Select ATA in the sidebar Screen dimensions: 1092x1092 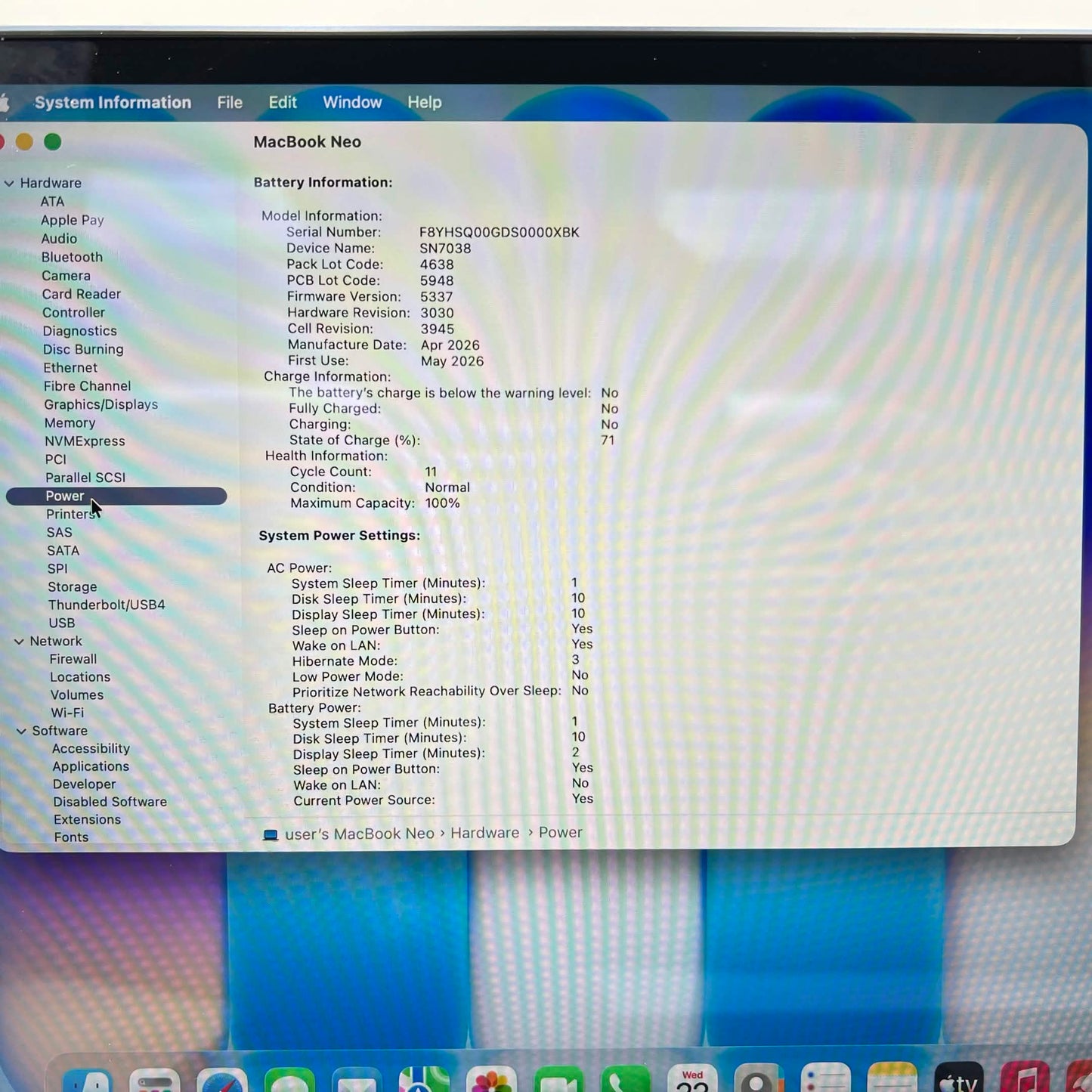tap(53, 202)
